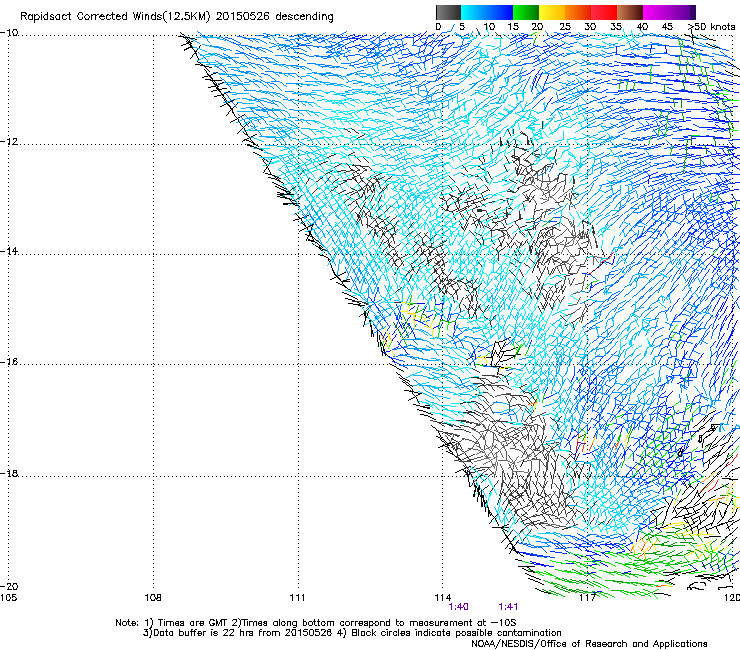Click the '45' legend scale number
740x650 pixels.
click(667, 27)
